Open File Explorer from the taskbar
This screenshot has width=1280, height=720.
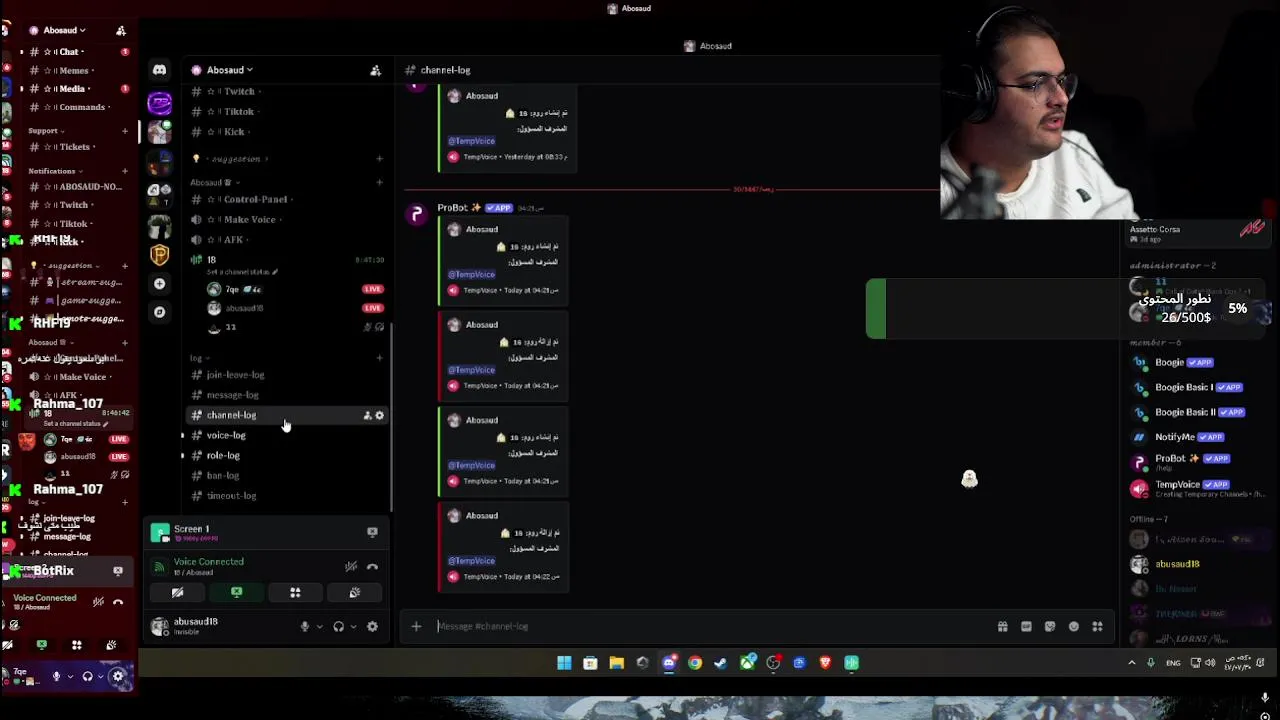coord(616,662)
